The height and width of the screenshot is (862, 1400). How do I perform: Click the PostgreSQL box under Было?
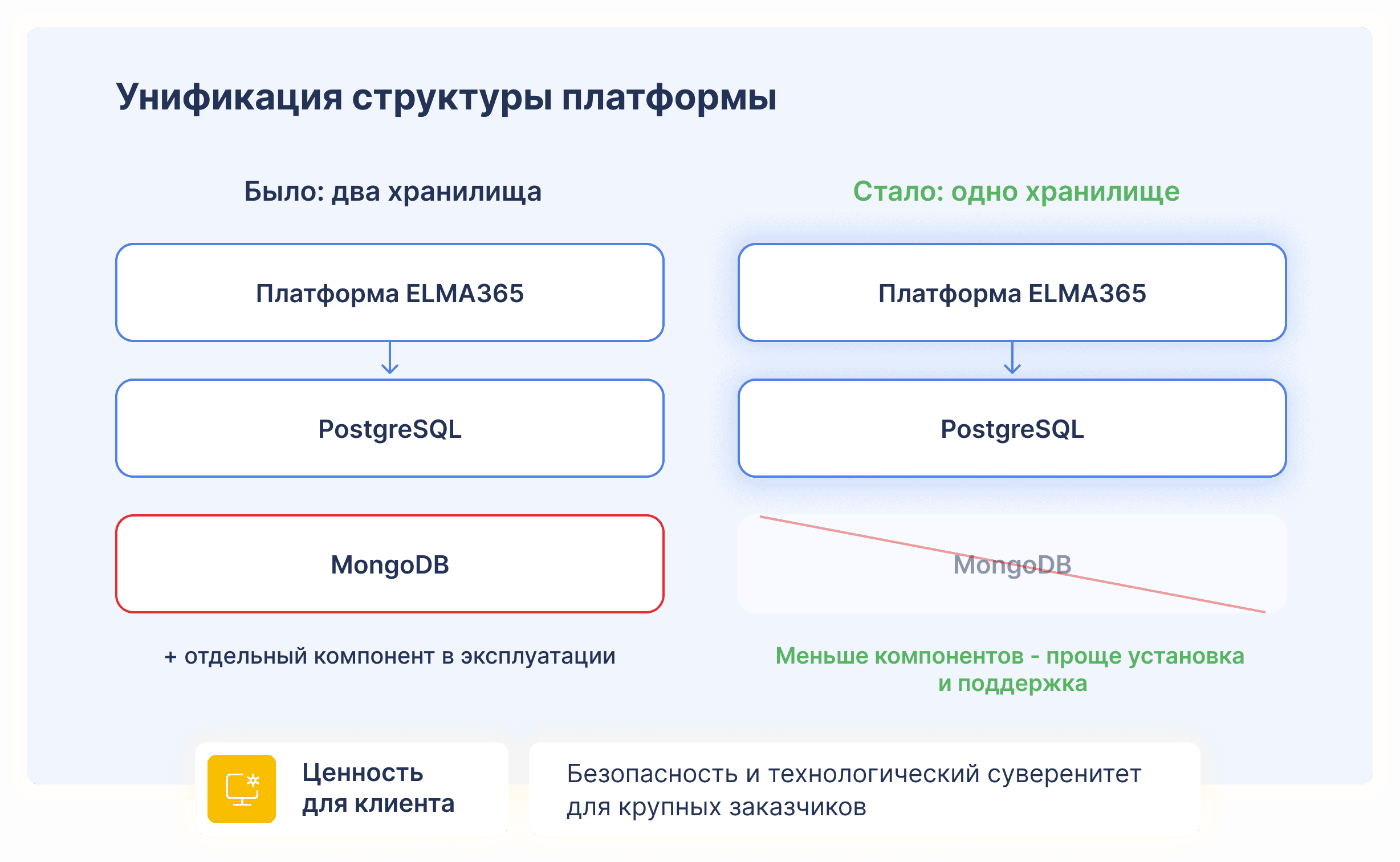point(390,428)
